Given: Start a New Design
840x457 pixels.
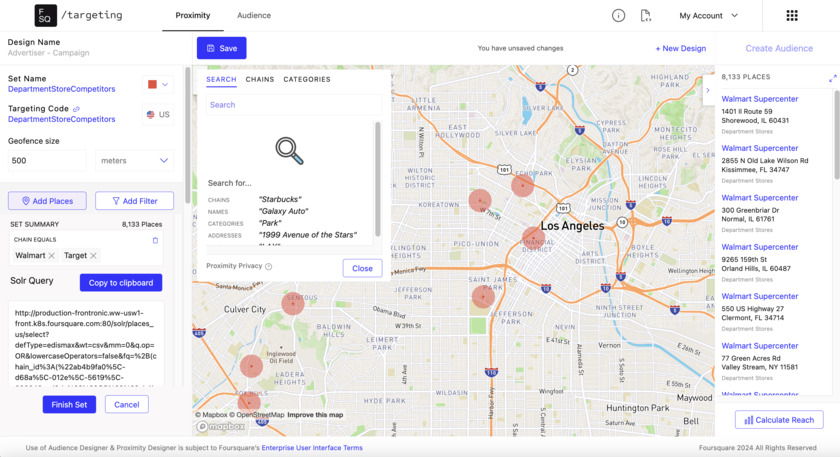Looking at the screenshot, I should point(681,48).
